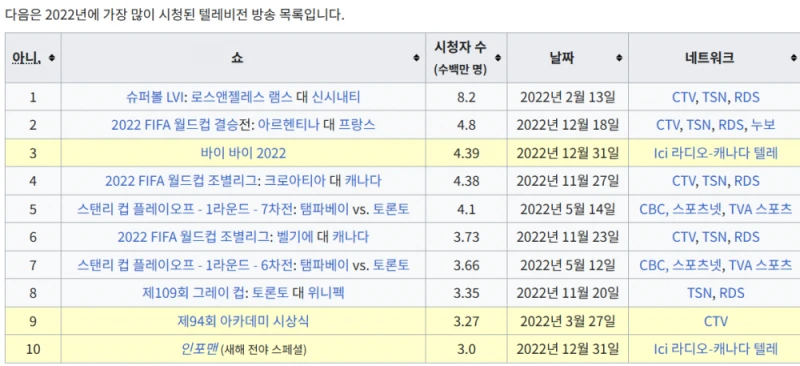Sort table by the 날짜 column arrows
Screen dimensions: 800x366
(619, 58)
